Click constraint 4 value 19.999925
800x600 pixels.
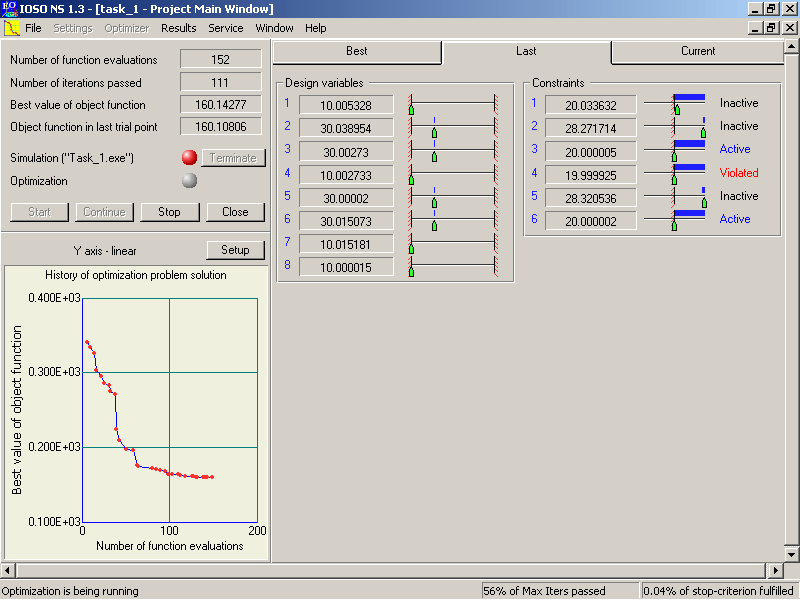point(591,175)
